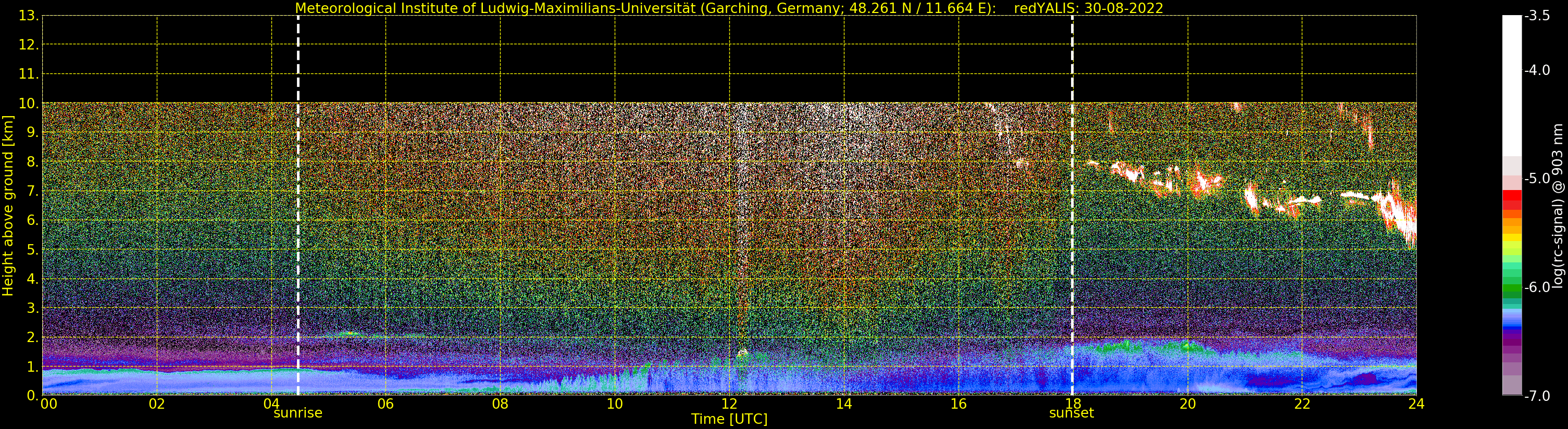Click the 12 km height tick label
Image resolution: width=1568 pixels, height=429 pixels.
(28, 45)
